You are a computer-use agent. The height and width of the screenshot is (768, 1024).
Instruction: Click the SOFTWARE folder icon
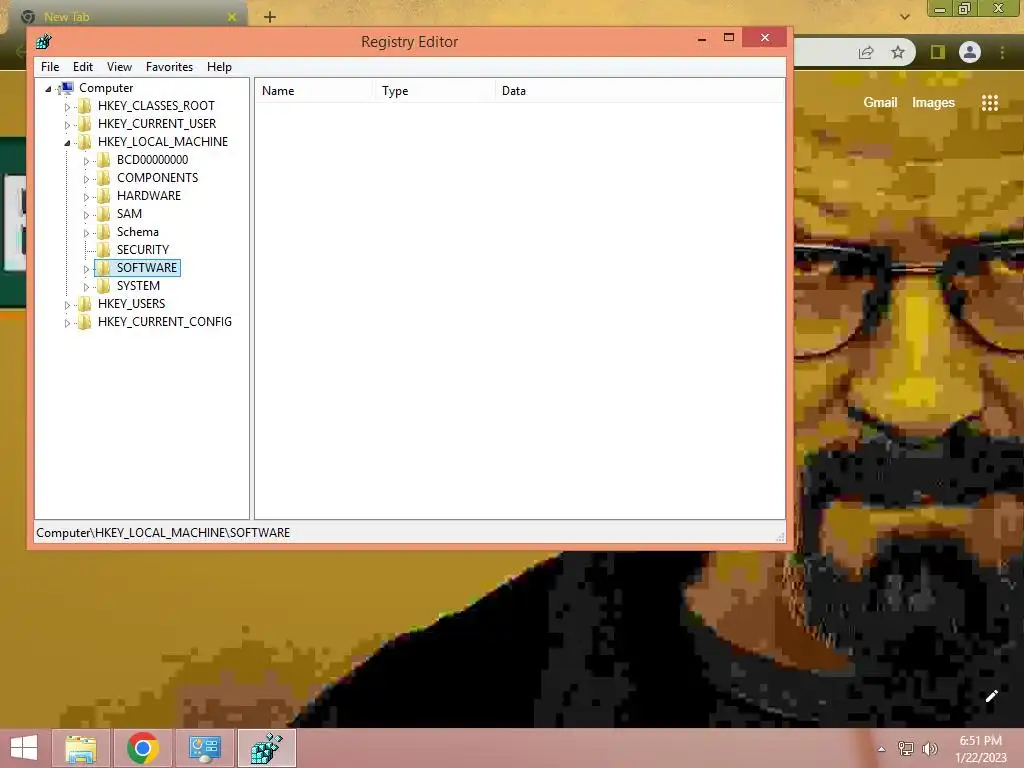pos(103,268)
